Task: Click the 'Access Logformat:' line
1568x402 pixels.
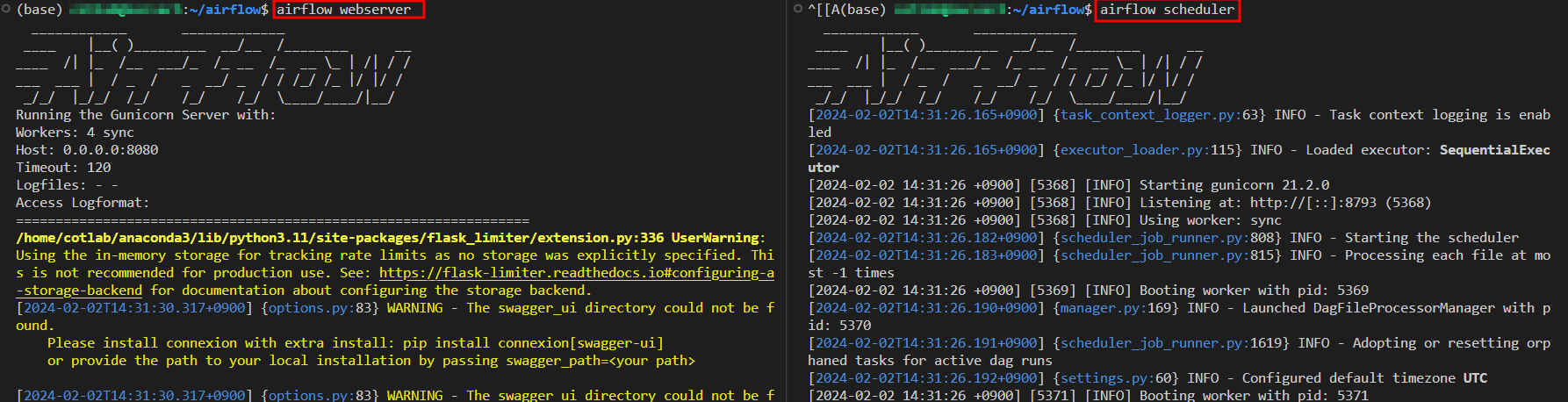Action: click(83, 203)
